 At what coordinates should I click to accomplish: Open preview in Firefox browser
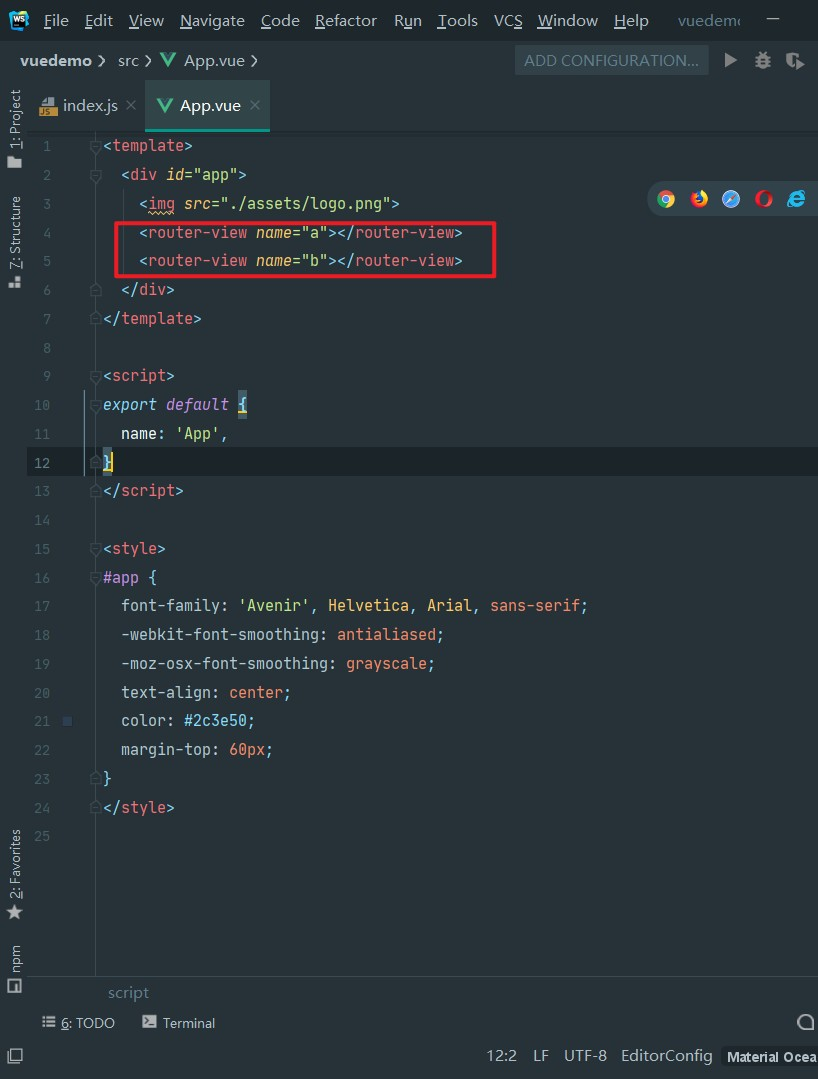click(x=699, y=200)
